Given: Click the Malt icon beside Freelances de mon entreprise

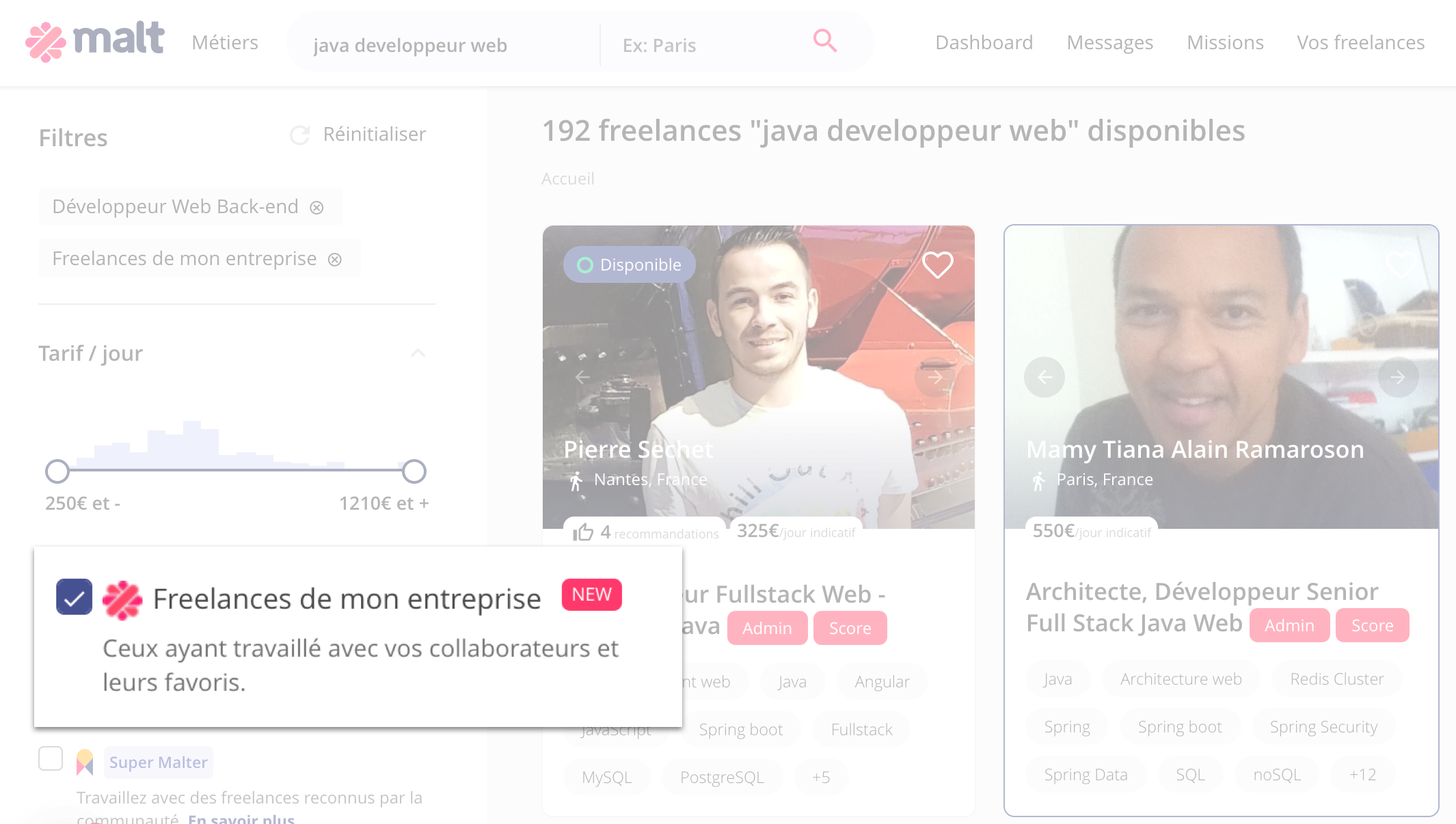Looking at the screenshot, I should tap(122, 600).
